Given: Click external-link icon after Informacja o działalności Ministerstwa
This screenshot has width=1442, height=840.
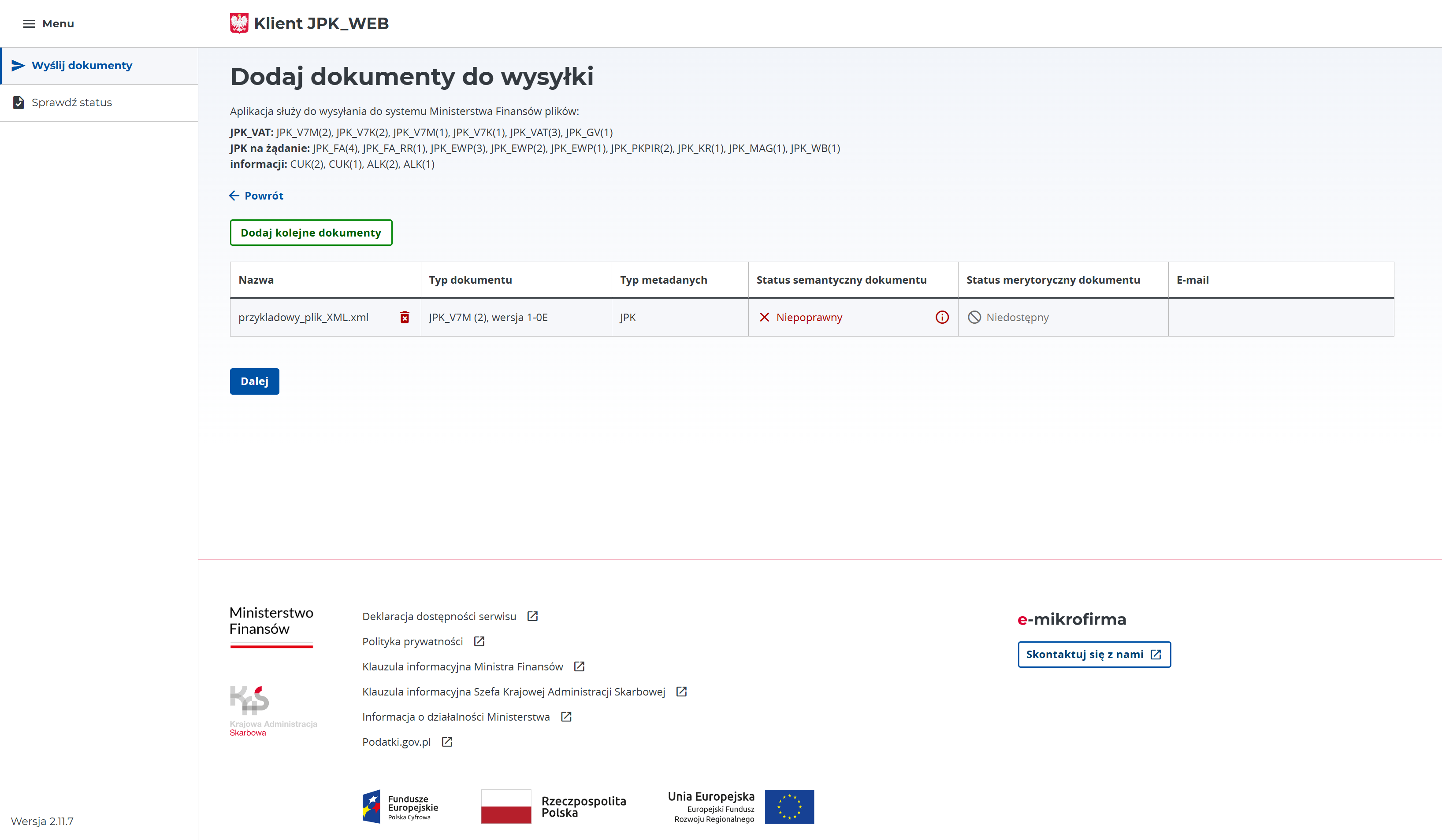Looking at the screenshot, I should click(566, 717).
